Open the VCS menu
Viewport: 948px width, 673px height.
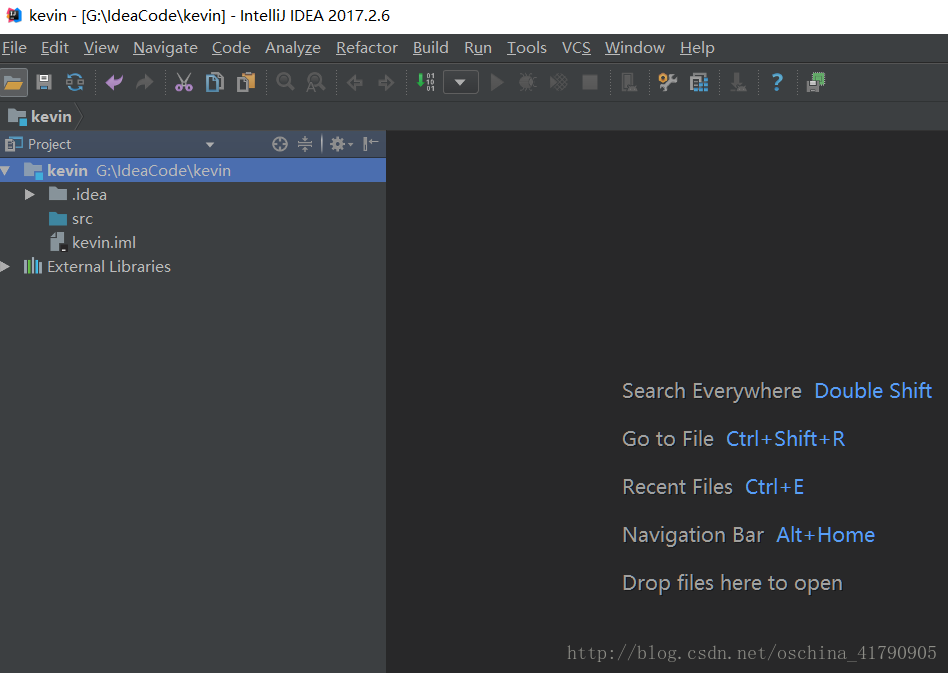576,47
